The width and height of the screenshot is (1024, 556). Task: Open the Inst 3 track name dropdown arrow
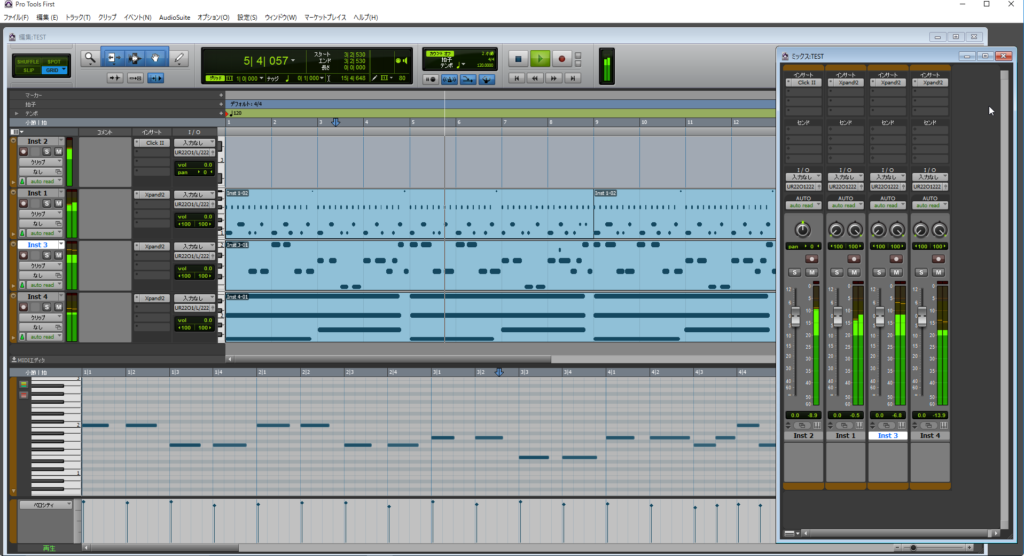pos(60,245)
